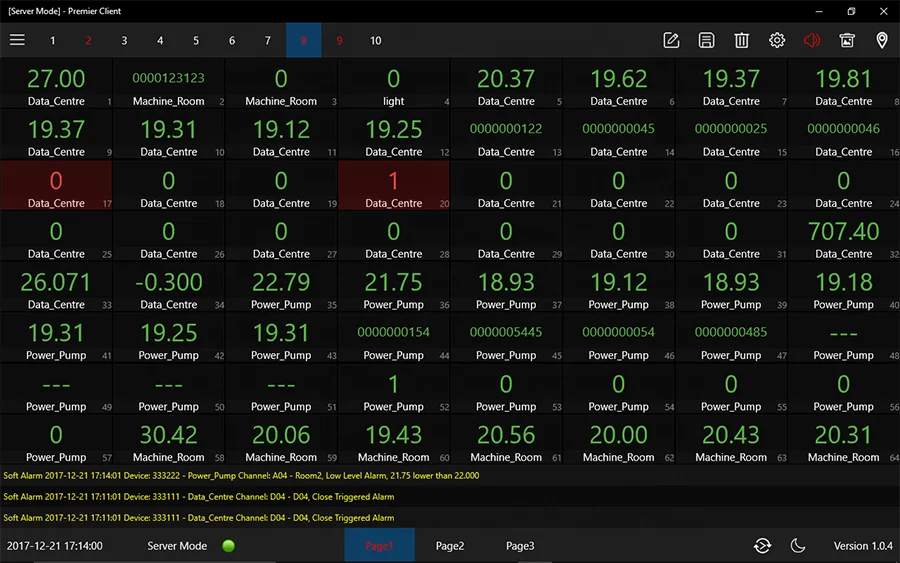This screenshot has height=563, width=900.
Task: Click the green Server Mode status indicator
Action: [228, 546]
